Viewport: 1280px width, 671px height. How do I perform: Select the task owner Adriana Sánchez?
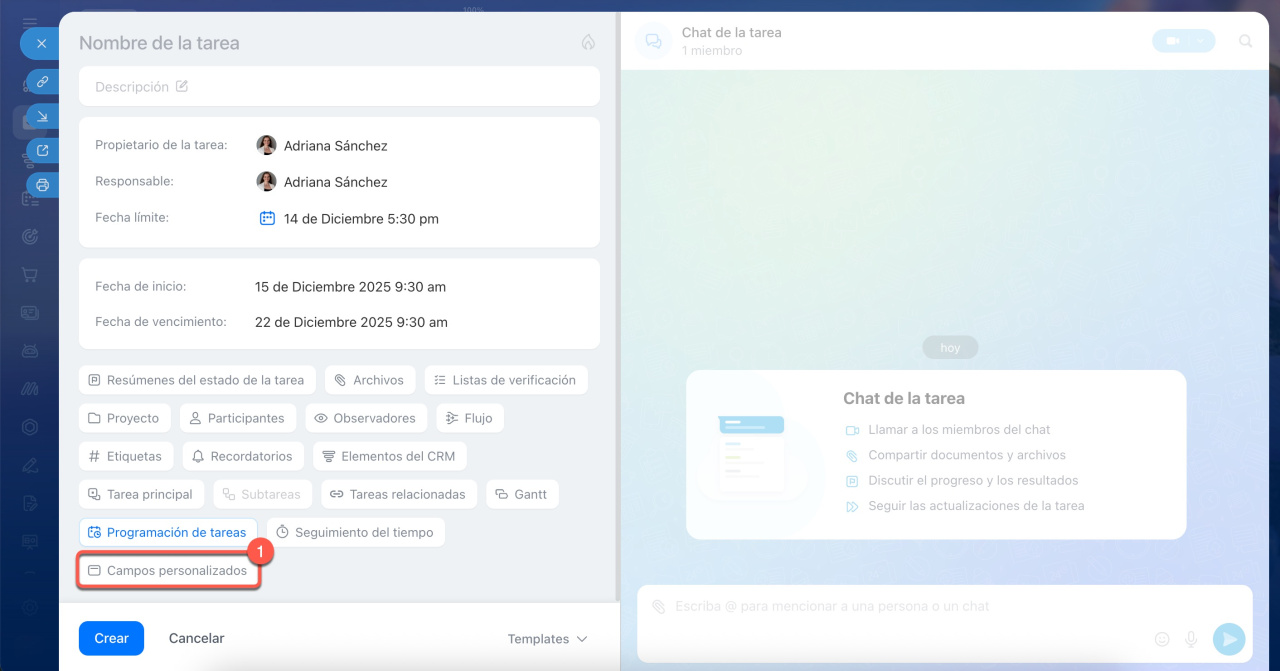[x=322, y=145]
